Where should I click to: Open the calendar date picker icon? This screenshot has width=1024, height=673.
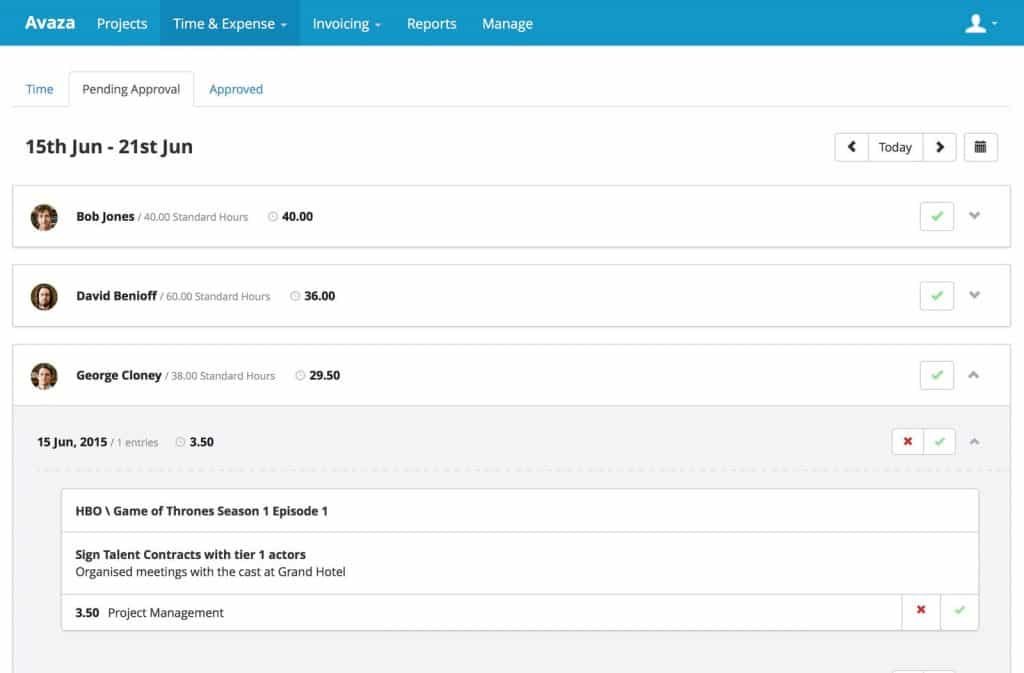tap(980, 147)
